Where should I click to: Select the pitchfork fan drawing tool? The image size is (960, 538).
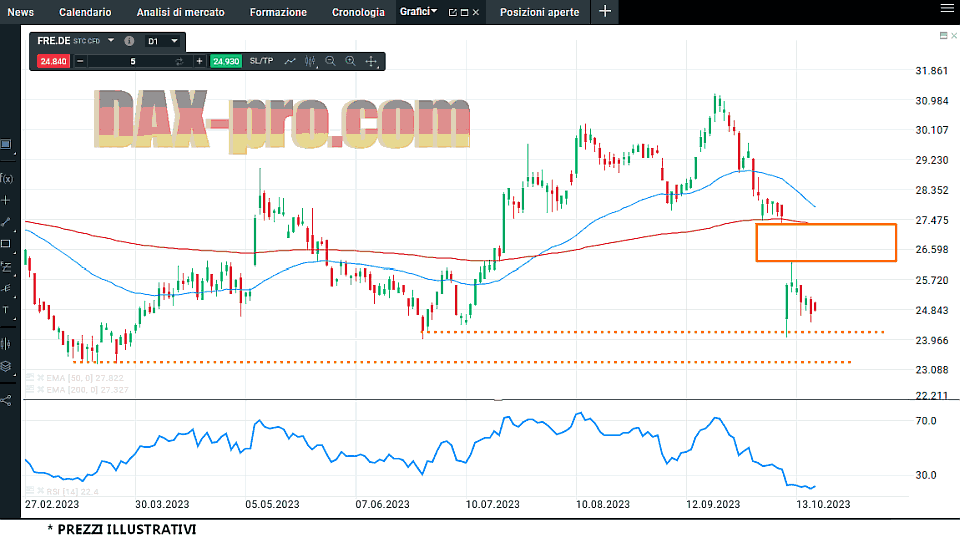[x=6, y=288]
